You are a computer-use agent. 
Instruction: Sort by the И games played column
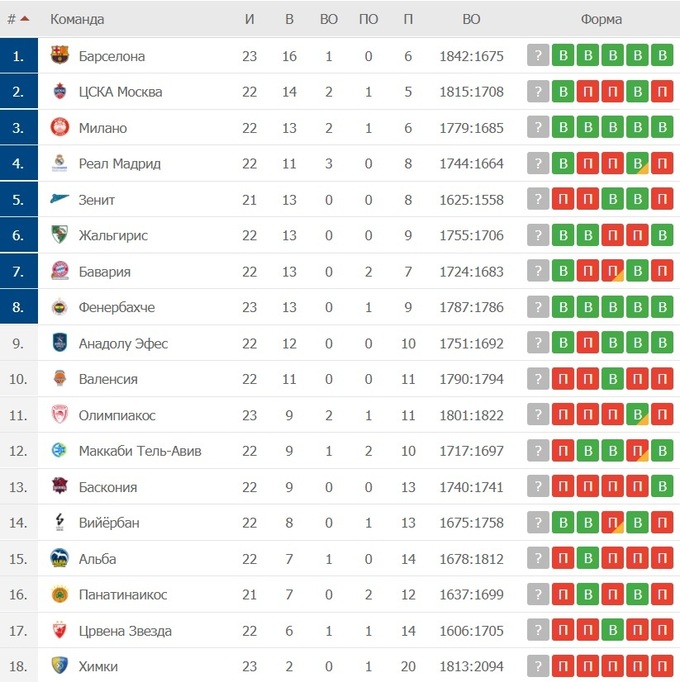pos(249,19)
